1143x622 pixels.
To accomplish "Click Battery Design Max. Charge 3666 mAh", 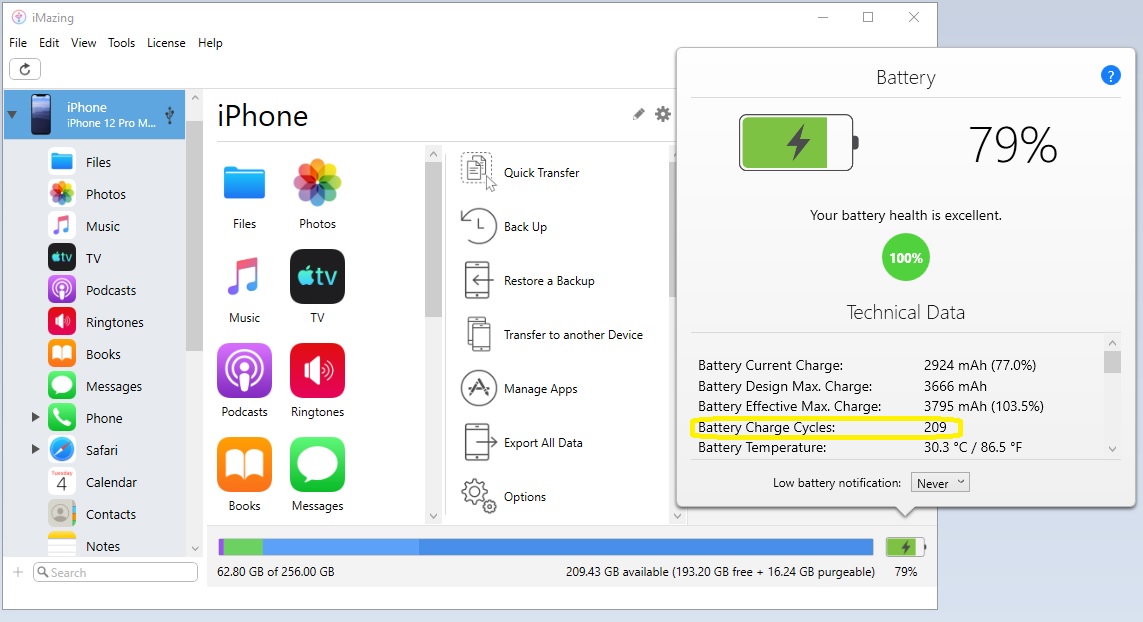I will [x=955, y=386].
